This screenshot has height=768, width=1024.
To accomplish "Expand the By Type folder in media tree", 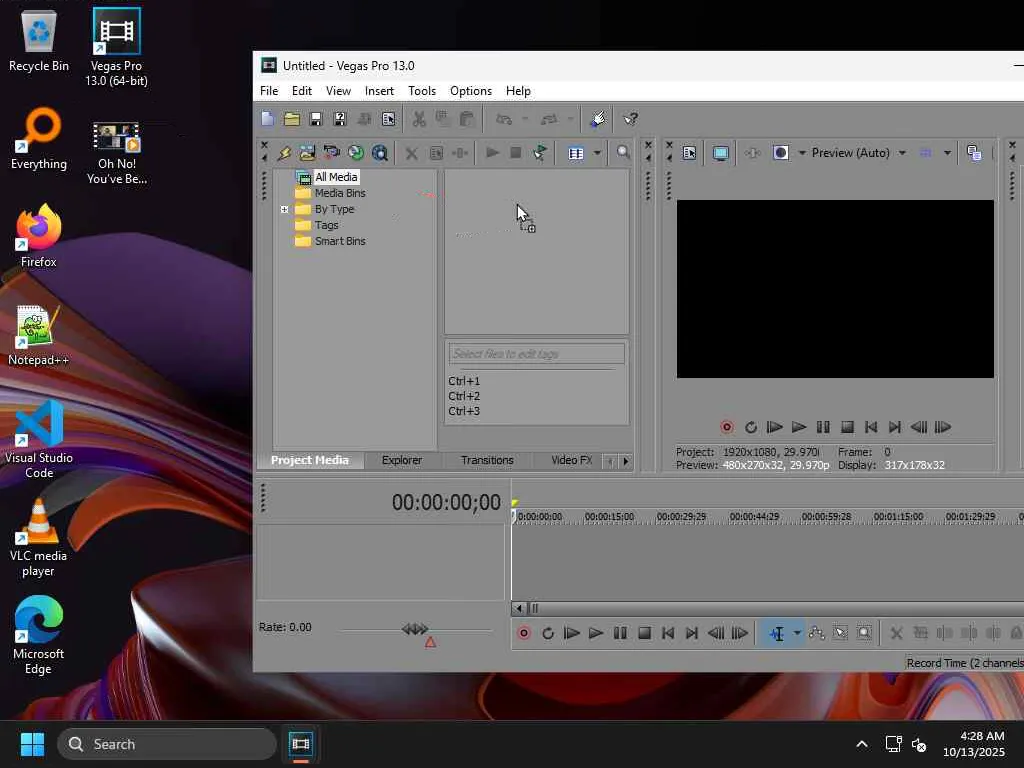I will [x=285, y=209].
